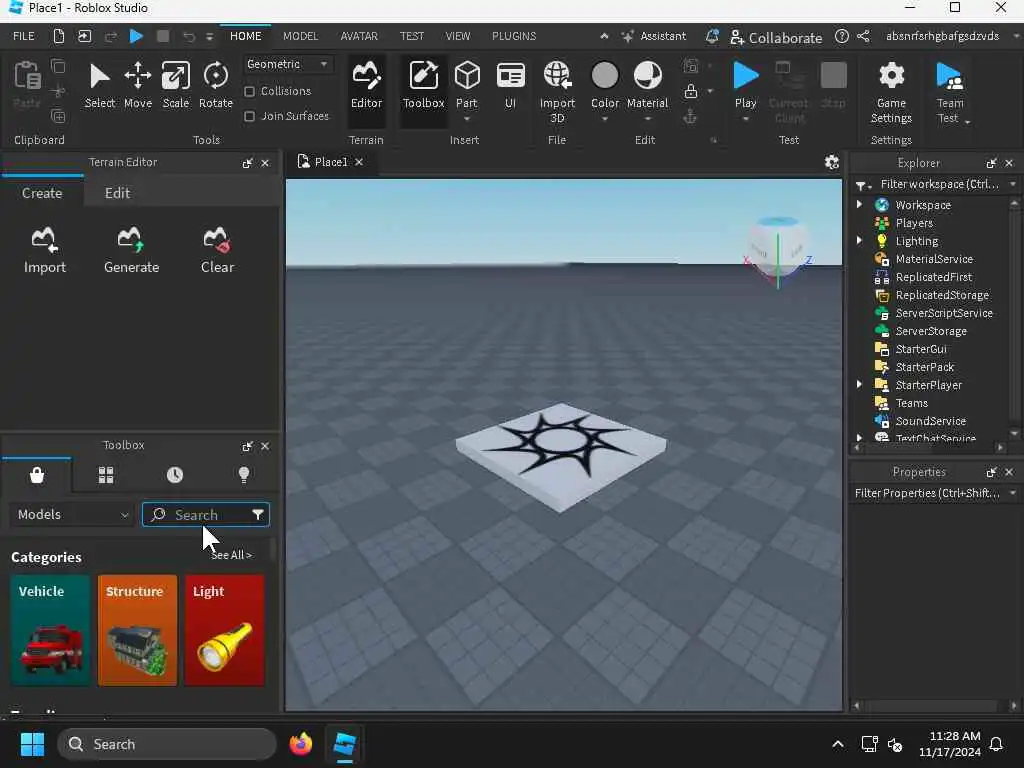Choose the Scale tool
Viewport: 1024px width, 768px height.
[176, 86]
